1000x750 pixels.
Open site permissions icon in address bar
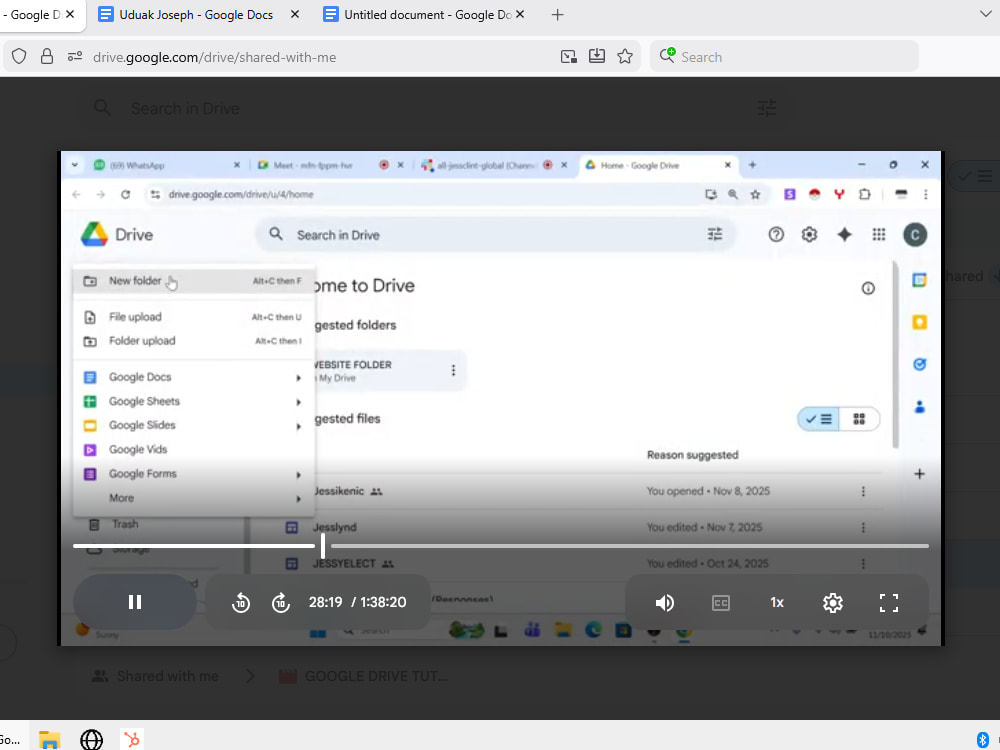coord(75,57)
